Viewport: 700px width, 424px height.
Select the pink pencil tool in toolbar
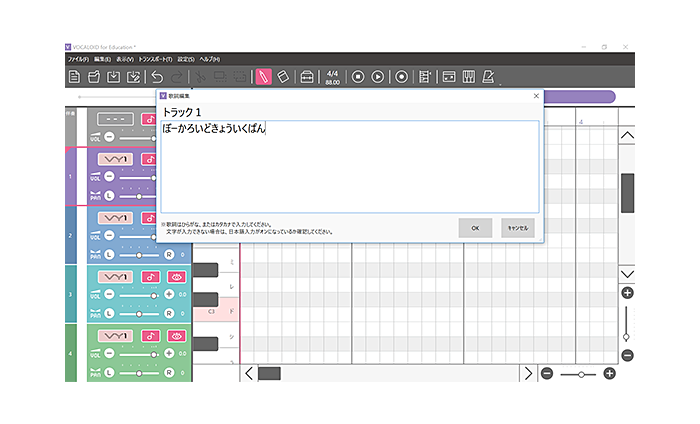click(x=263, y=77)
